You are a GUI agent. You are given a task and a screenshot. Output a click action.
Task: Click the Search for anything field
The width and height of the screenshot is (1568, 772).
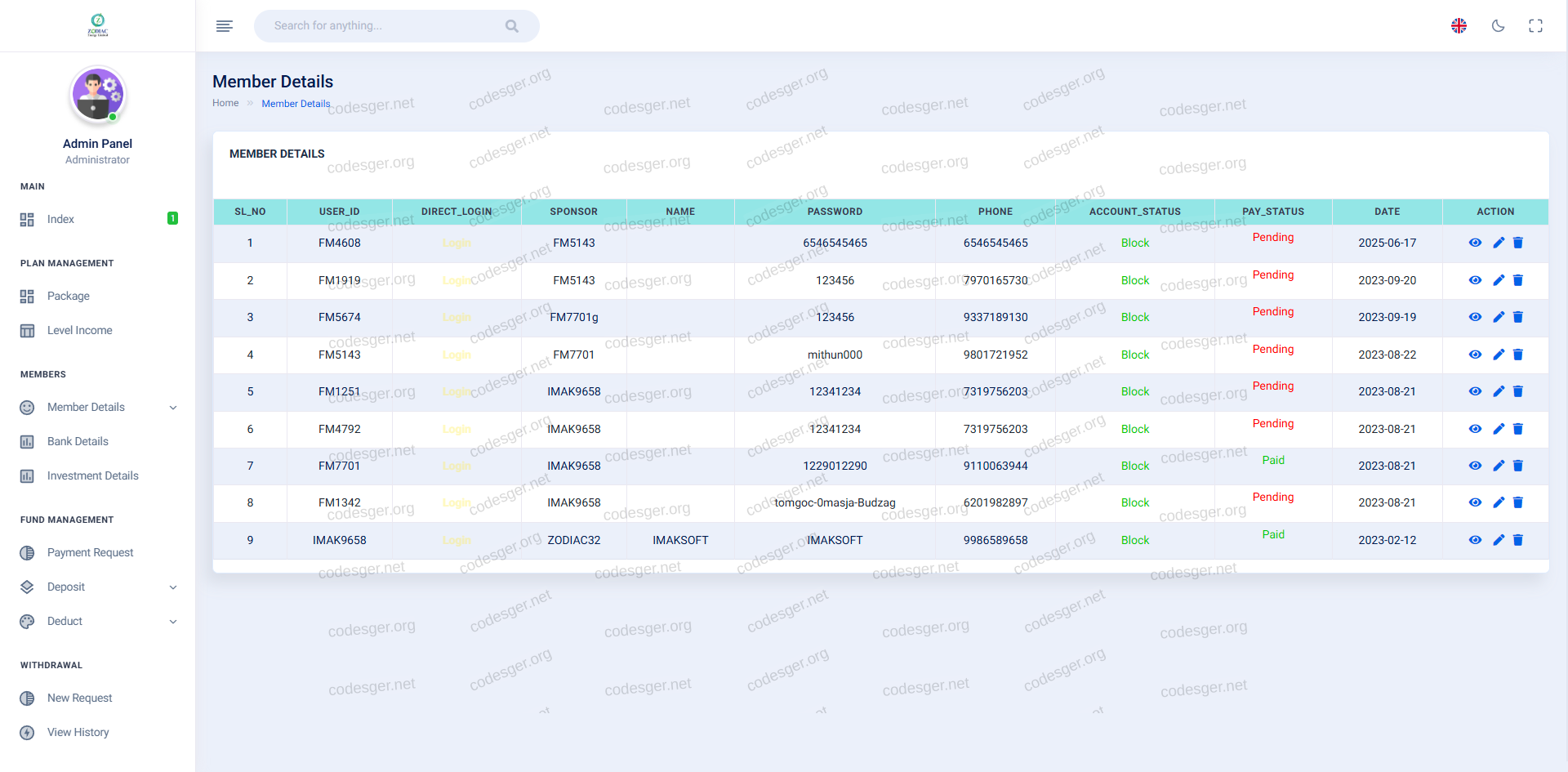(384, 26)
